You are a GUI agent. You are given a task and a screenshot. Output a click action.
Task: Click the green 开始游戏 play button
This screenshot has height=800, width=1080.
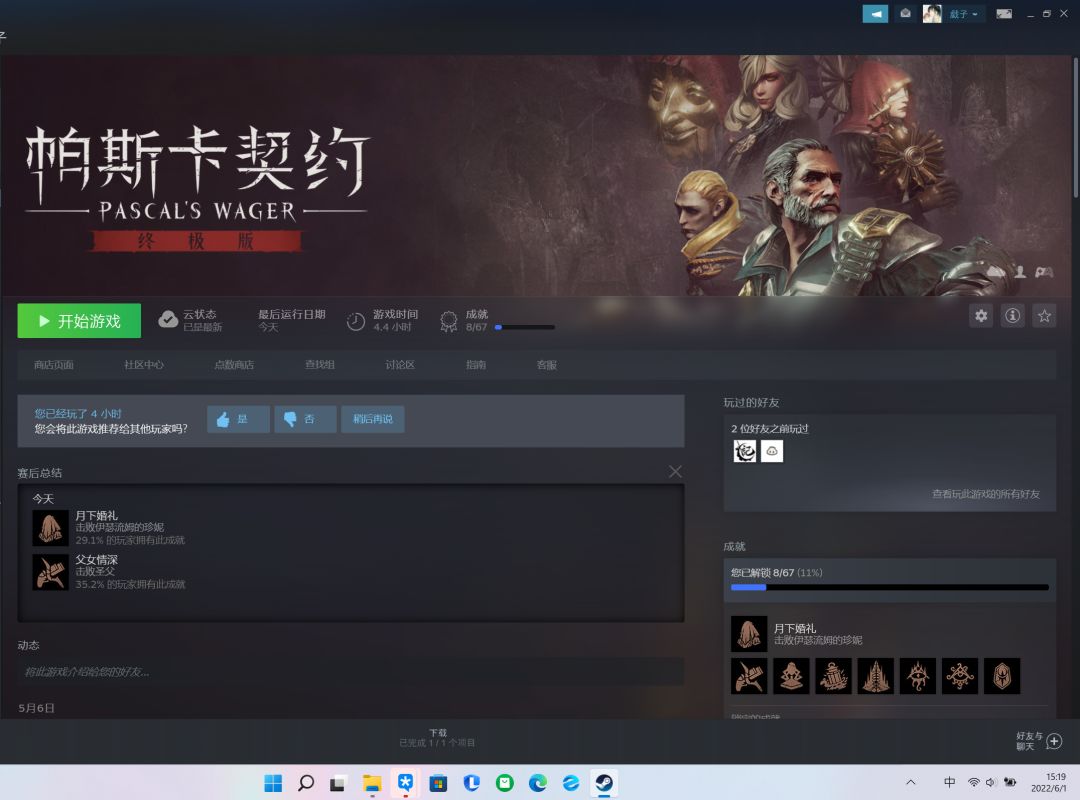tap(79, 321)
